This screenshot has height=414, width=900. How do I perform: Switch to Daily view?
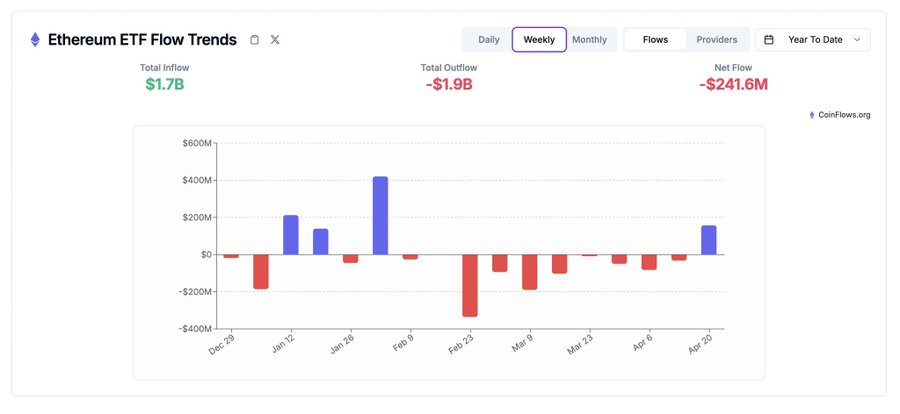[x=489, y=40]
